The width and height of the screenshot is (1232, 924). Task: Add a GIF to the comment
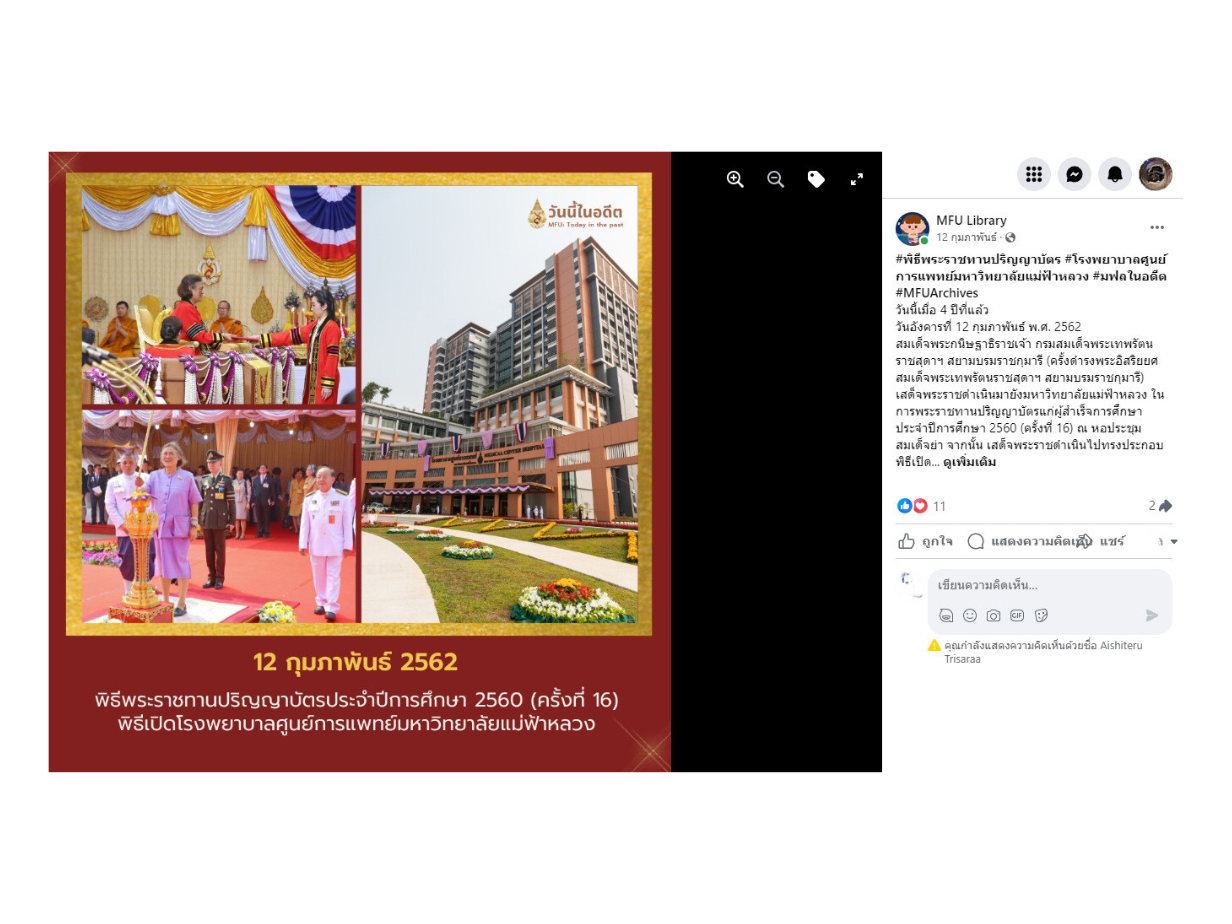1017,615
